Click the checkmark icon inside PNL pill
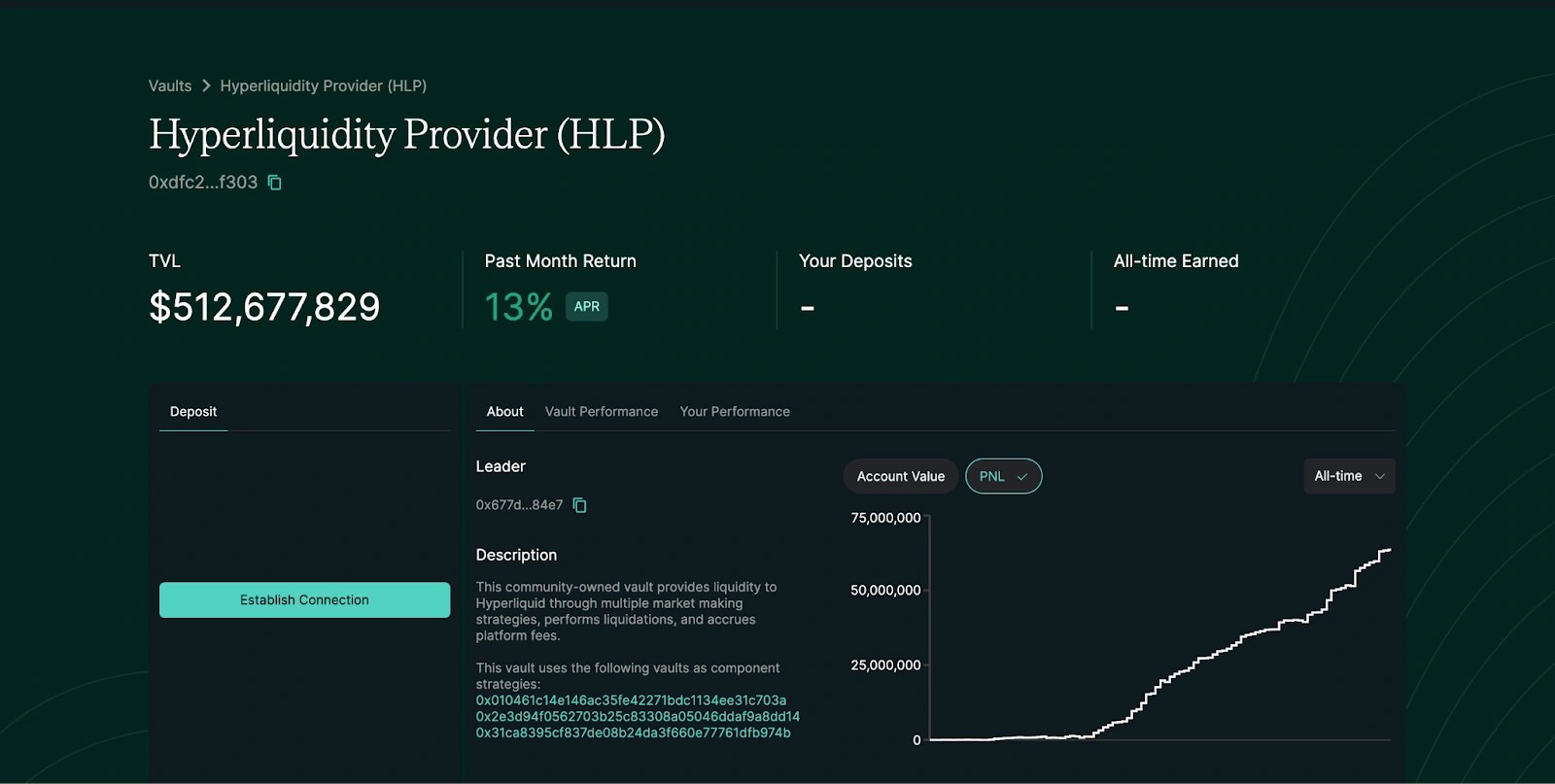The width and height of the screenshot is (1555, 784). [x=1022, y=477]
